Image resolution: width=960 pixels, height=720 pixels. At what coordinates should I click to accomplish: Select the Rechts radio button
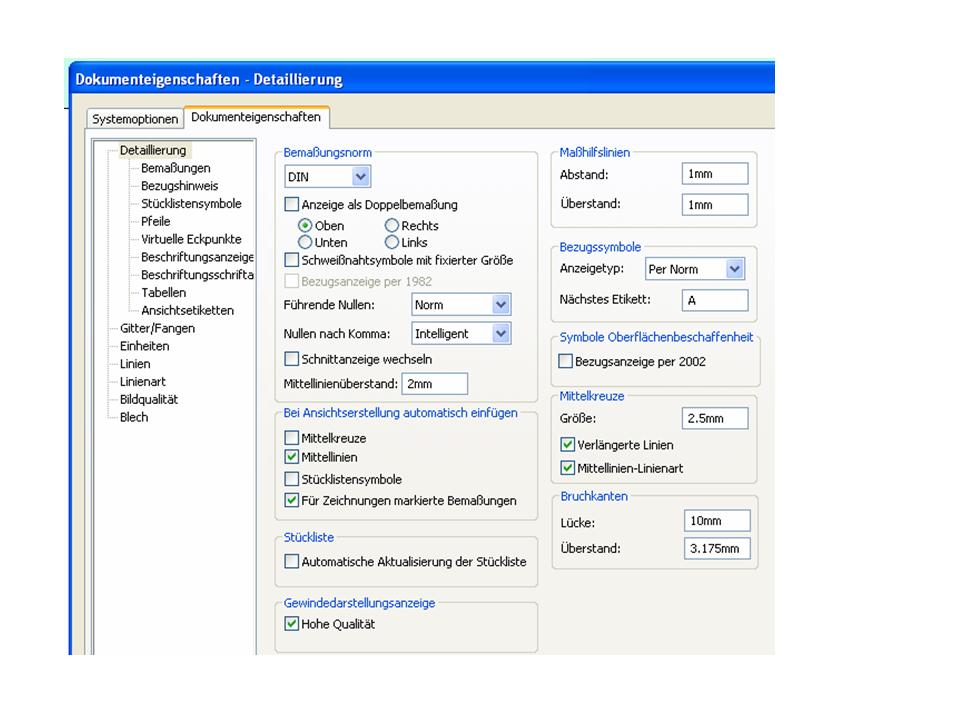pos(392,225)
